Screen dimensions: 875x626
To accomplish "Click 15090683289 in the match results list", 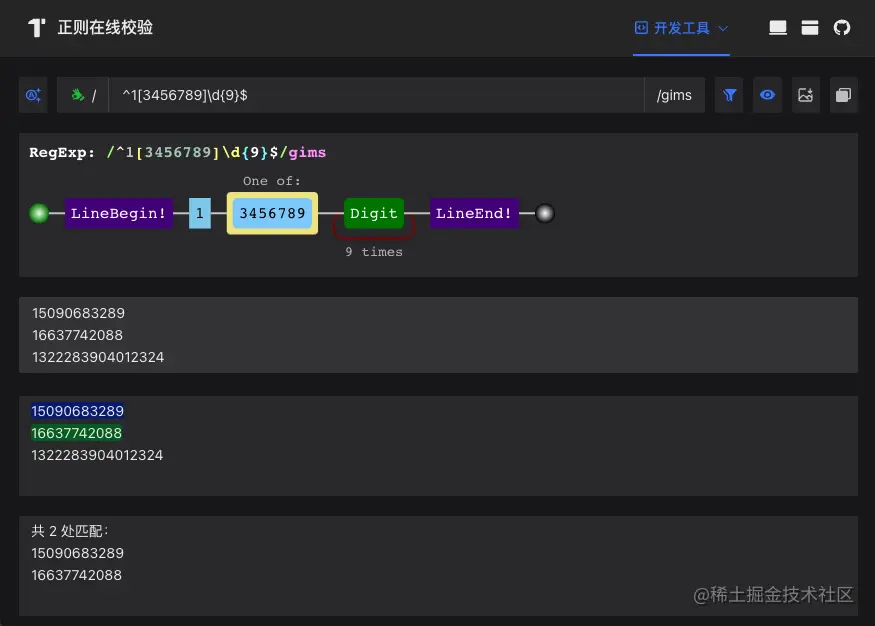I will pyautogui.click(x=77, y=553).
